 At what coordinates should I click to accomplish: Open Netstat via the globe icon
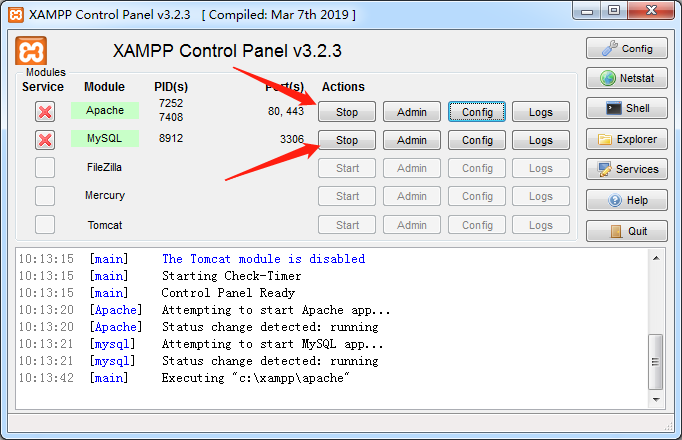[x=626, y=78]
